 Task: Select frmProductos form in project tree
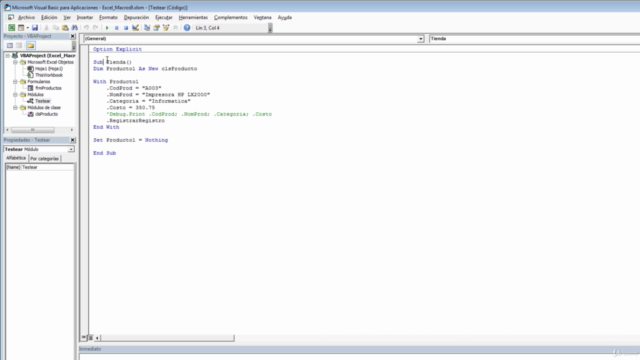tap(48, 88)
